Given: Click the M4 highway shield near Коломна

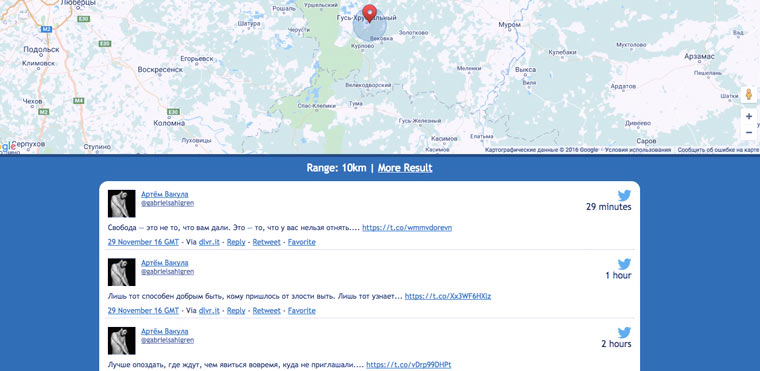Looking at the screenshot, I should coord(79,101).
